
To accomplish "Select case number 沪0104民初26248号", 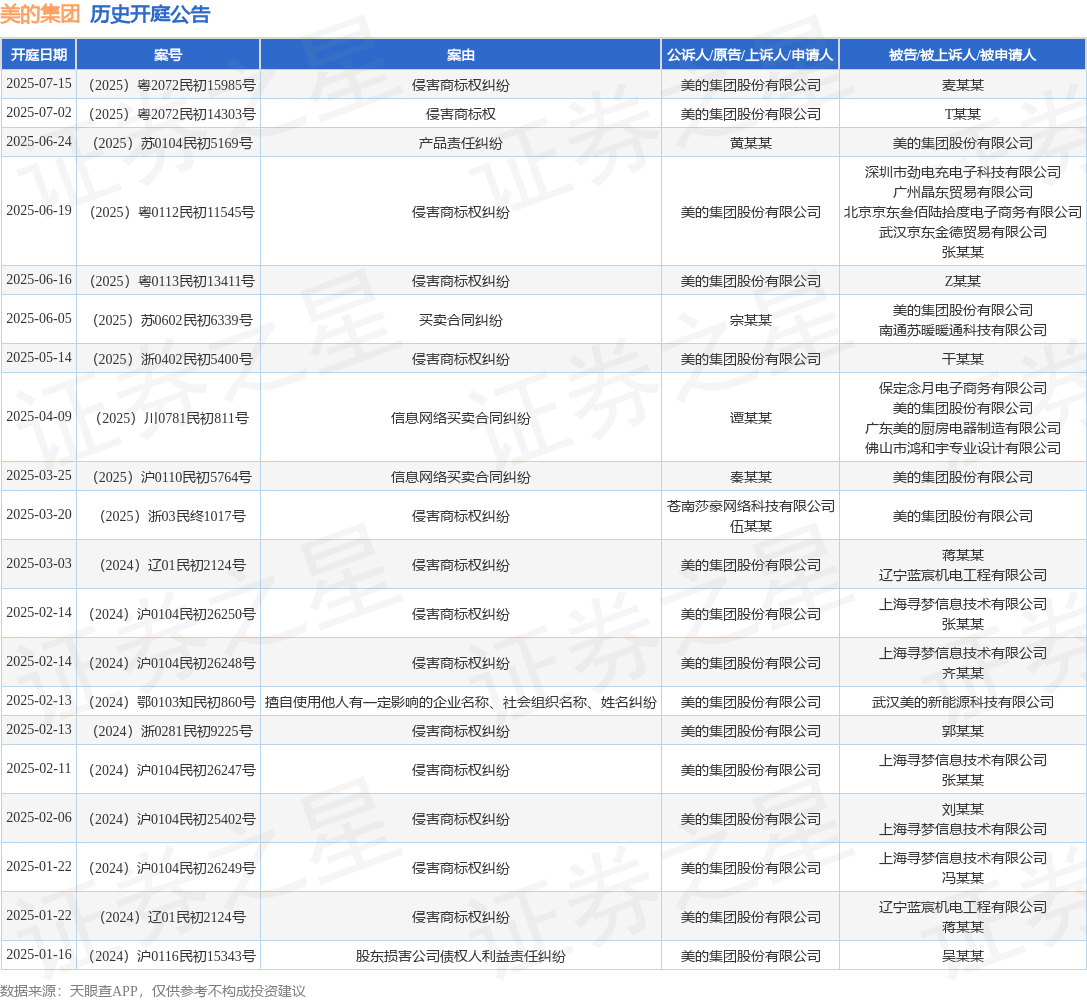I will 172,663.
